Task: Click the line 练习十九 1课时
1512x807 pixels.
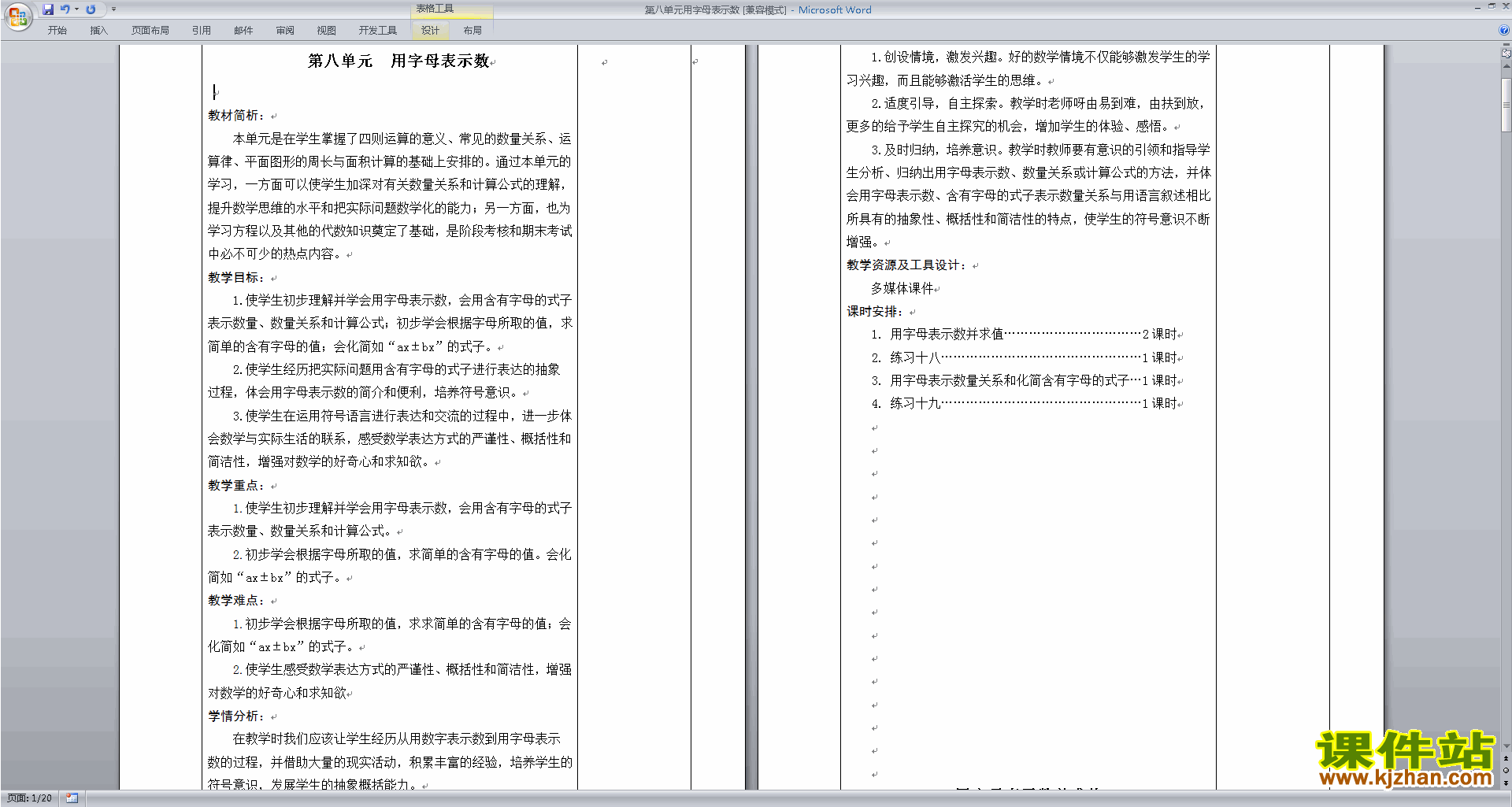Action: (1025, 404)
